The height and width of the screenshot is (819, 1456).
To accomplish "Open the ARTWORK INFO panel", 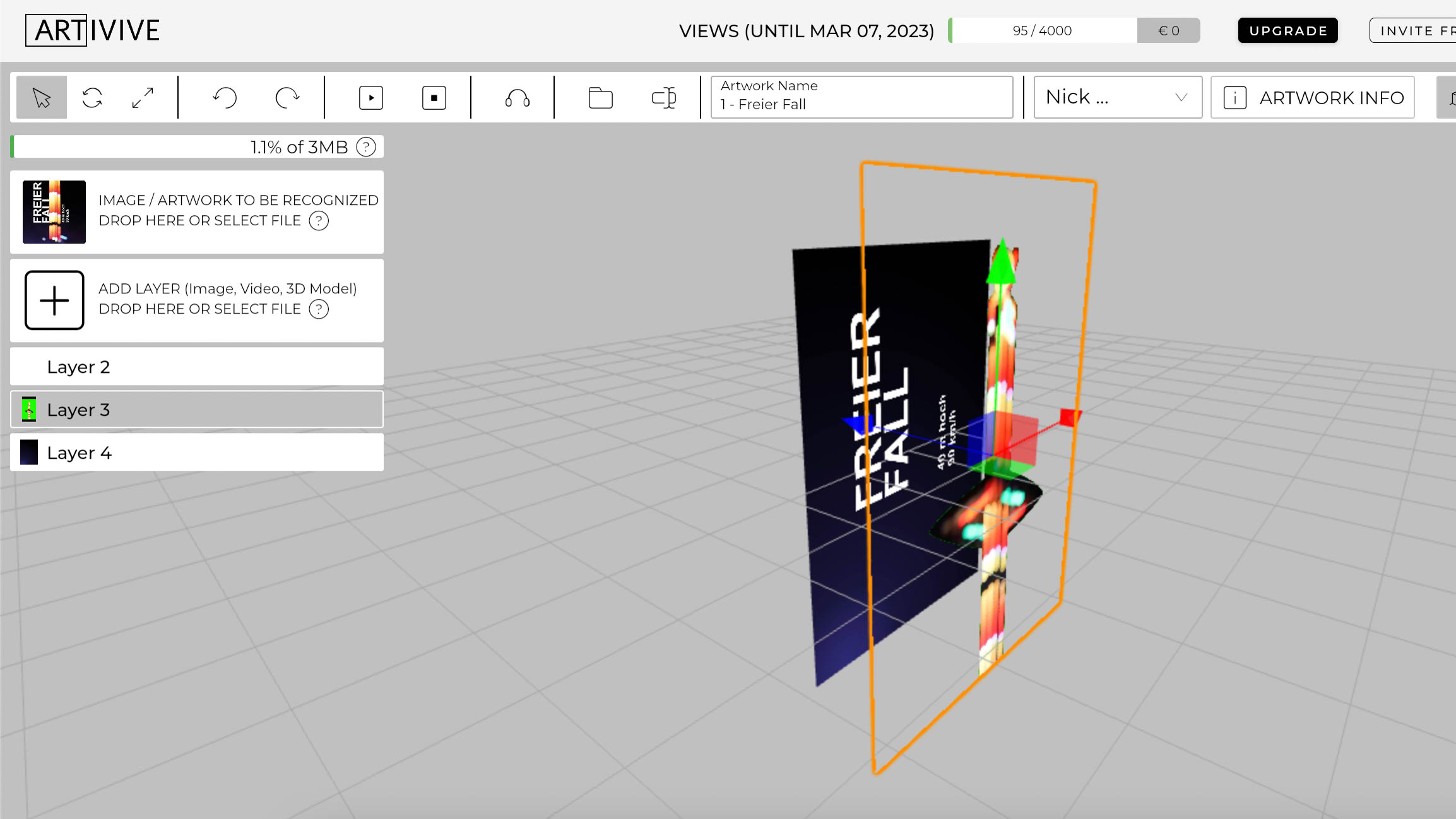I will 1313,97.
